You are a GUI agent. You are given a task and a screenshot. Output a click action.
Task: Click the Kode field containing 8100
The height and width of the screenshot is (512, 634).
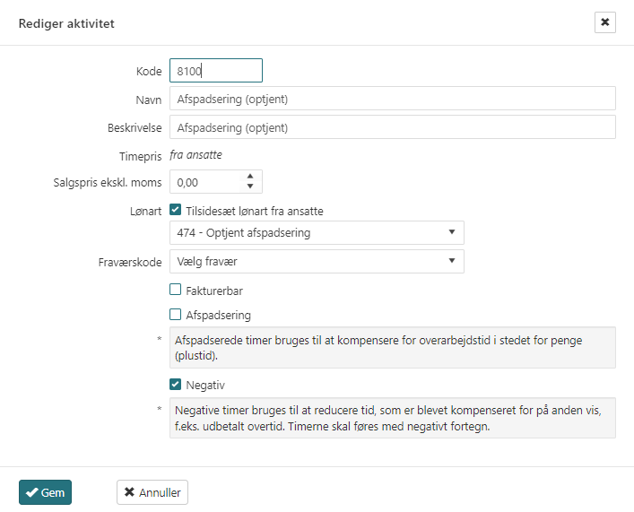(x=216, y=71)
